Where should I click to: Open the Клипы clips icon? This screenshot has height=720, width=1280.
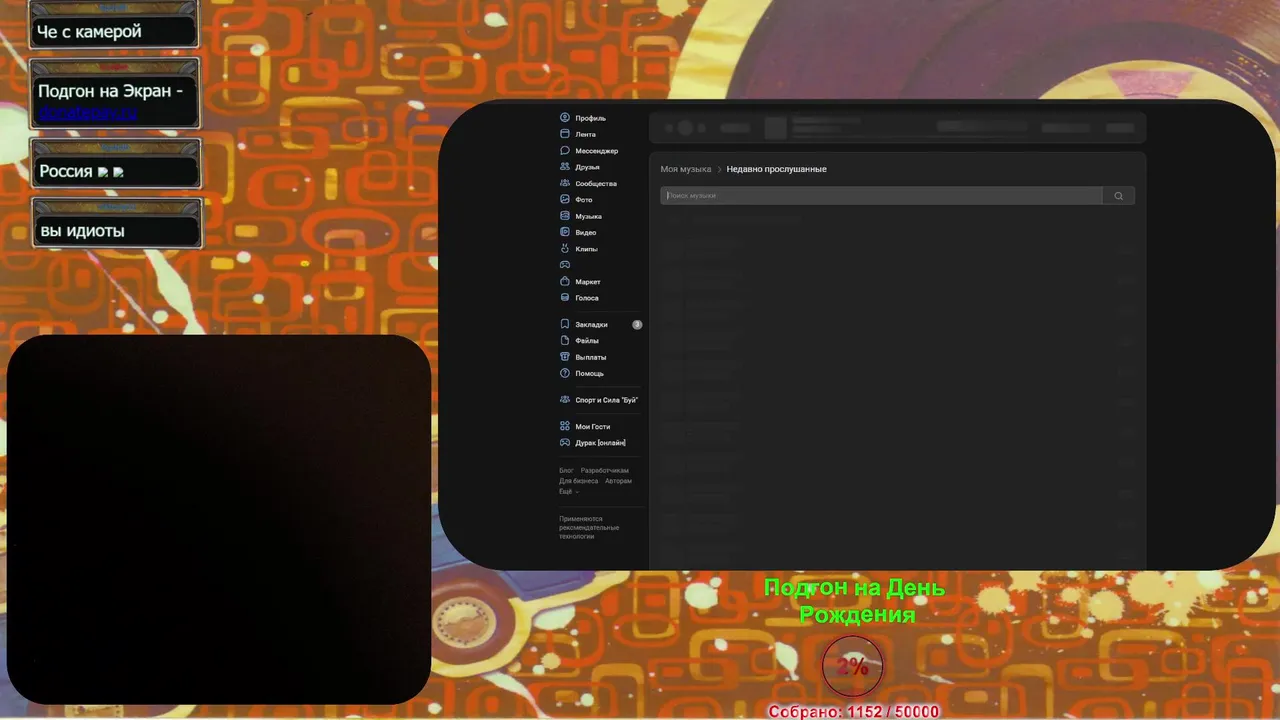click(x=565, y=248)
